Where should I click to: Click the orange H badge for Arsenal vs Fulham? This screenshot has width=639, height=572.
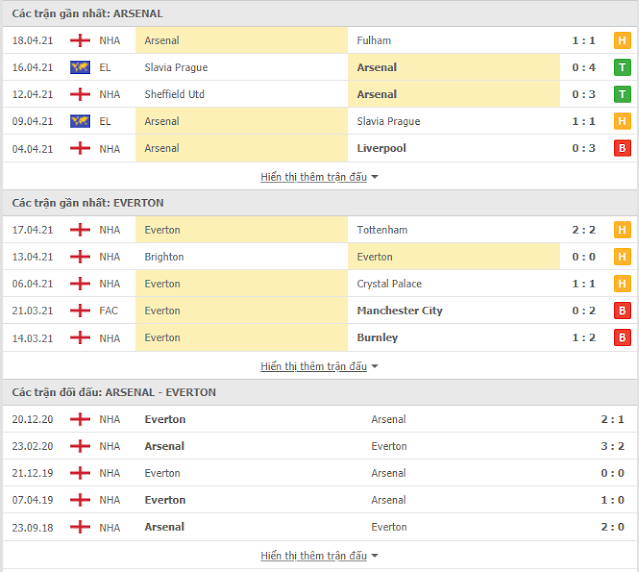(x=622, y=40)
